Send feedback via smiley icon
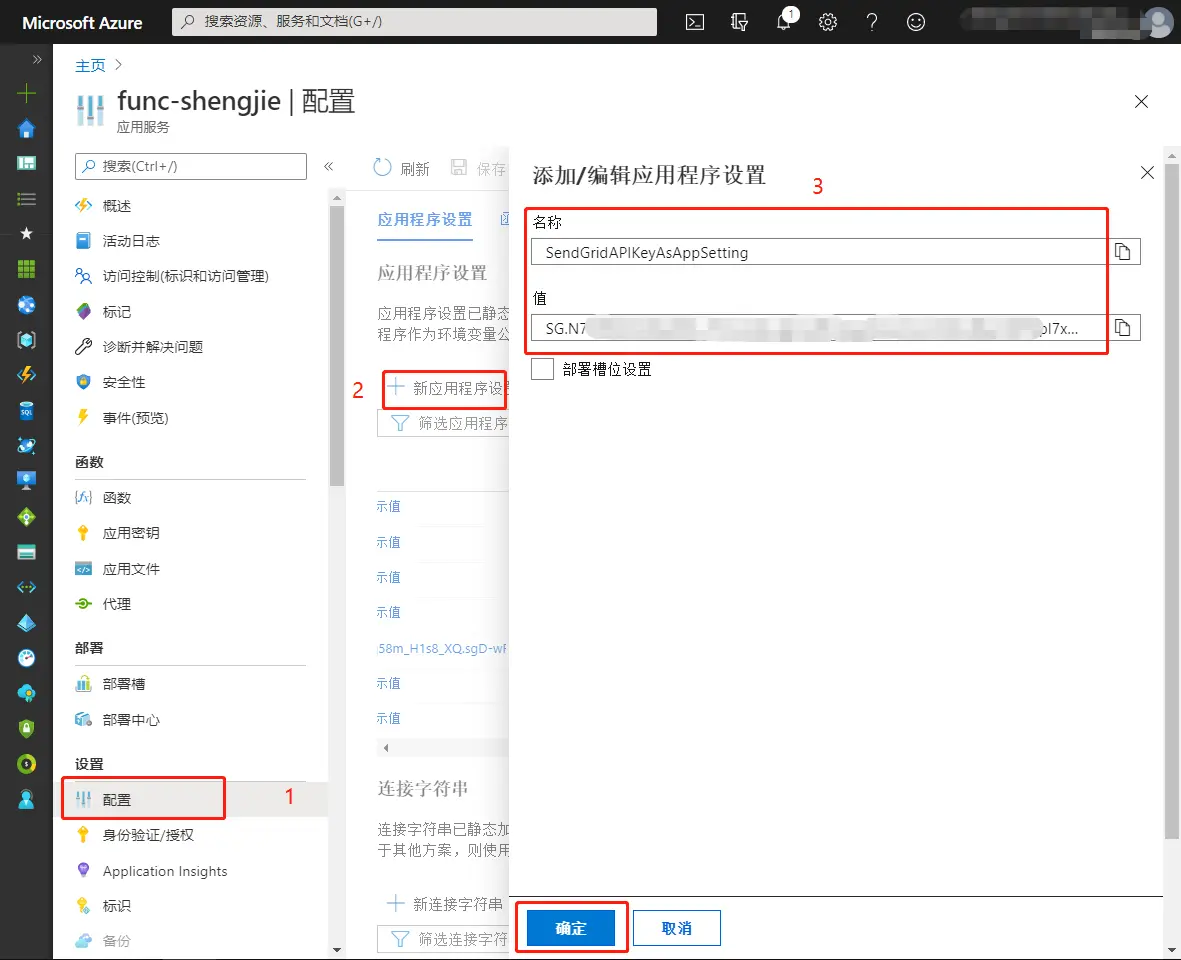Image resolution: width=1181 pixels, height=960 pixels. (x=916, y=21)
